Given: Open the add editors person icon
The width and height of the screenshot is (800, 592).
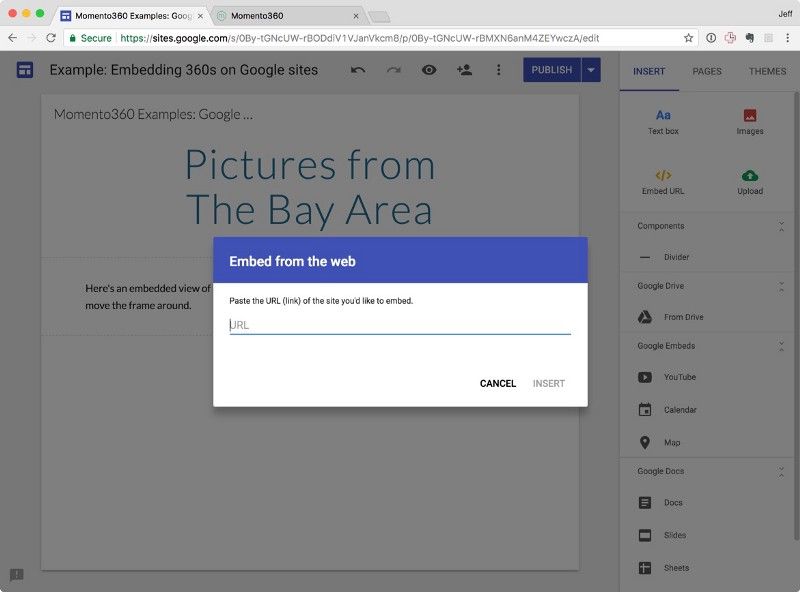Looking at the screenshot, I should tap(464, 70).
